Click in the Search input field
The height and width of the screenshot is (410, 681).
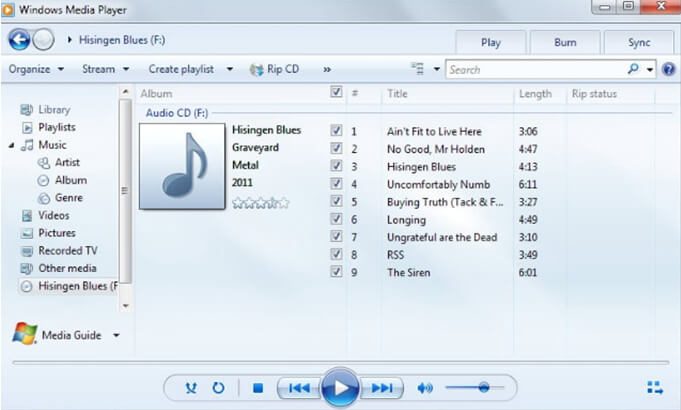(x=536, y=69)
